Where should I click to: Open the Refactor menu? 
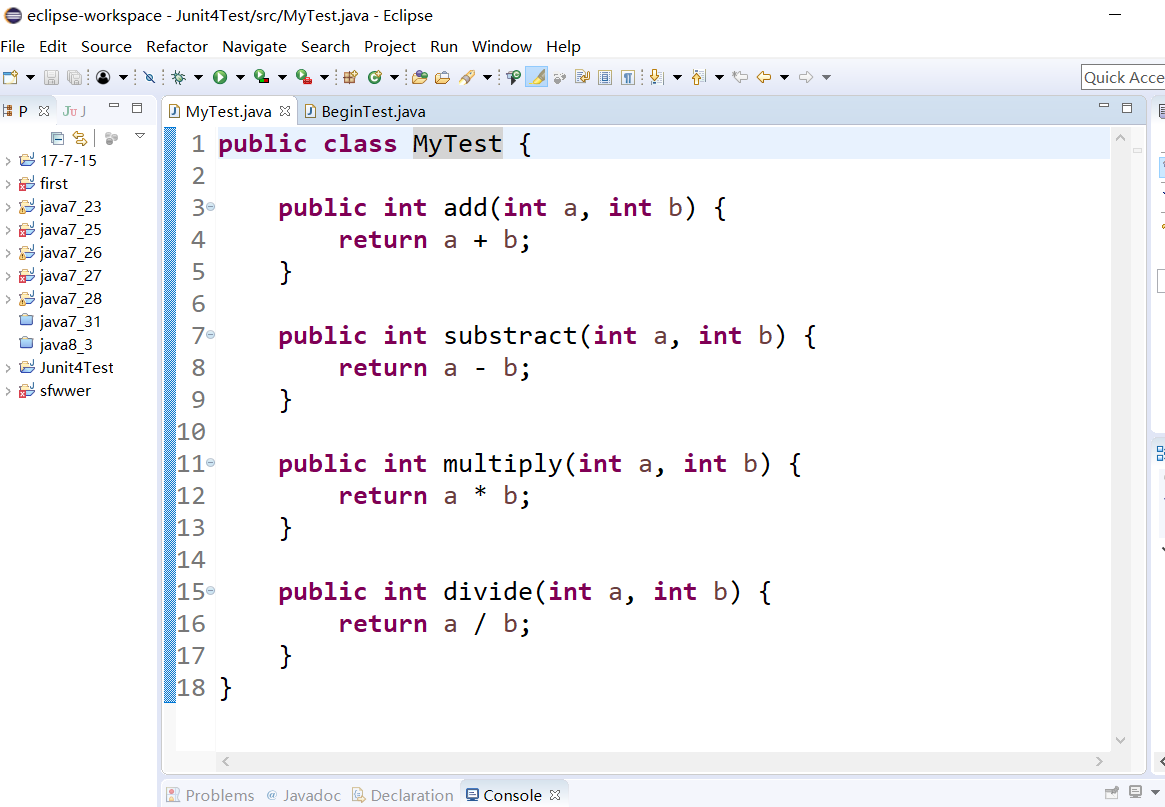click(177, 46)
